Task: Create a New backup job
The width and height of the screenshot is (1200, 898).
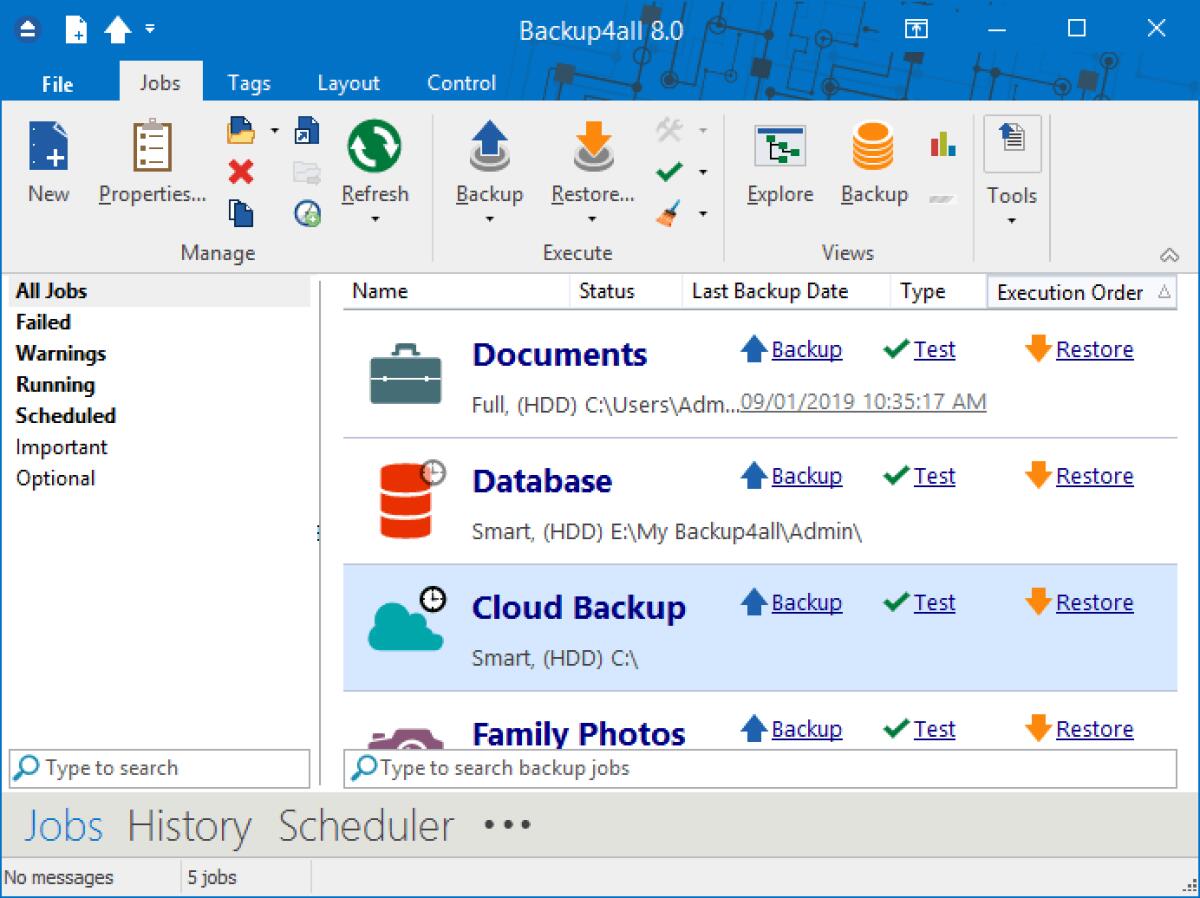Action: [46, 160]
